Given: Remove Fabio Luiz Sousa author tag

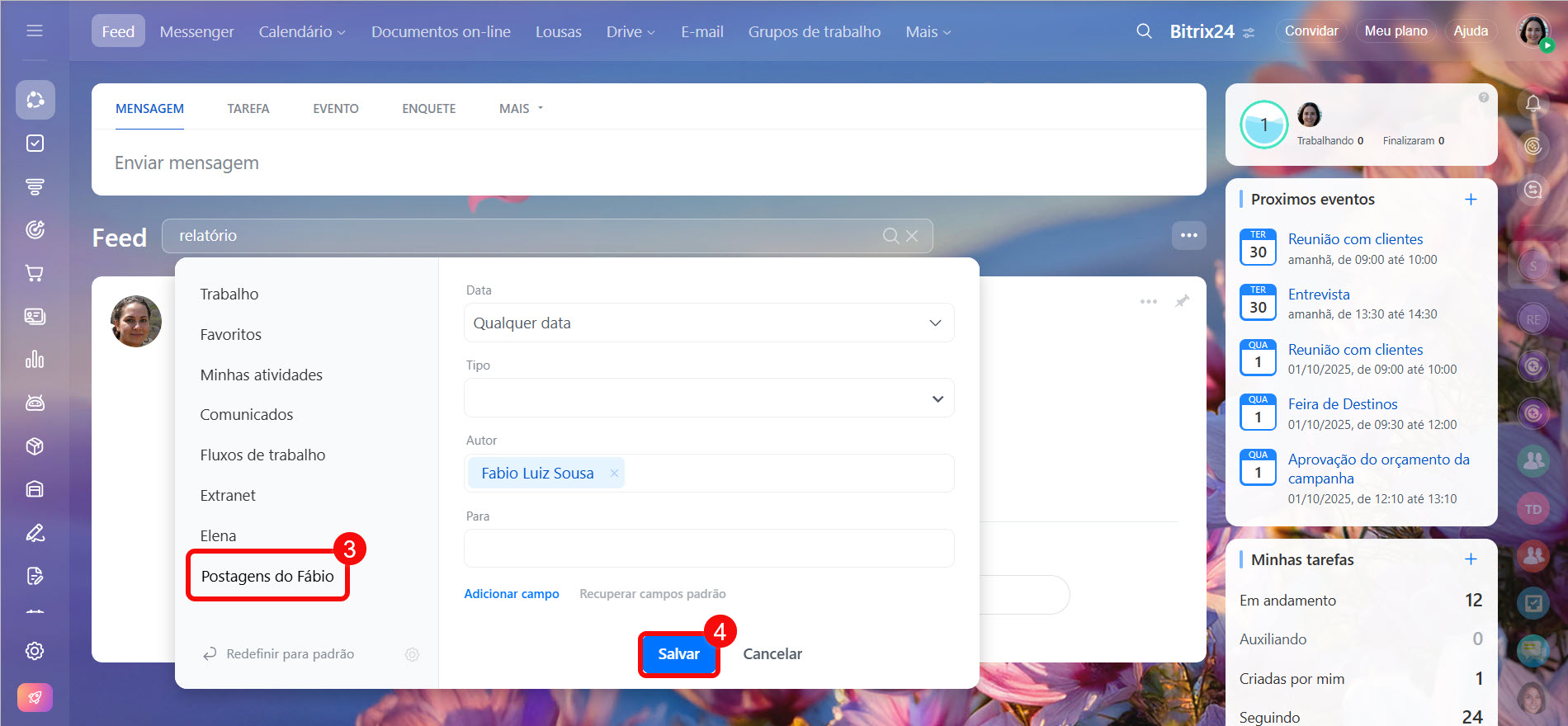Looking at the screenshot, I should (614, 474).
